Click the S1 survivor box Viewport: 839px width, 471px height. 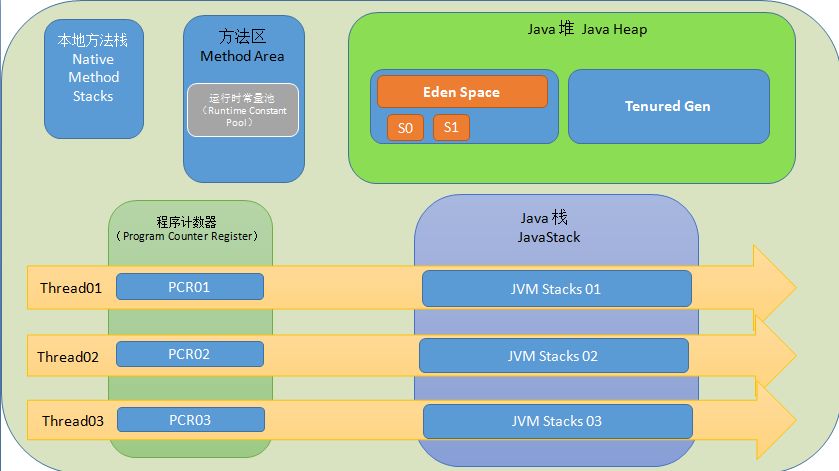pos(451,127)
